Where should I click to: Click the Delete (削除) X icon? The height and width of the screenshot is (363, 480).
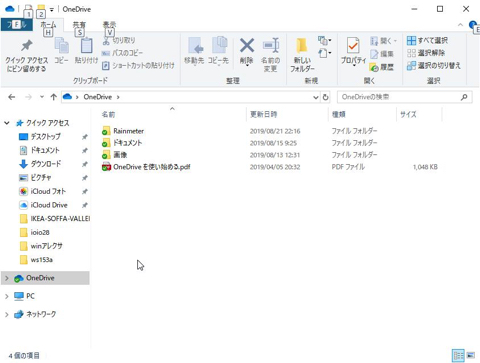point(247,45)
